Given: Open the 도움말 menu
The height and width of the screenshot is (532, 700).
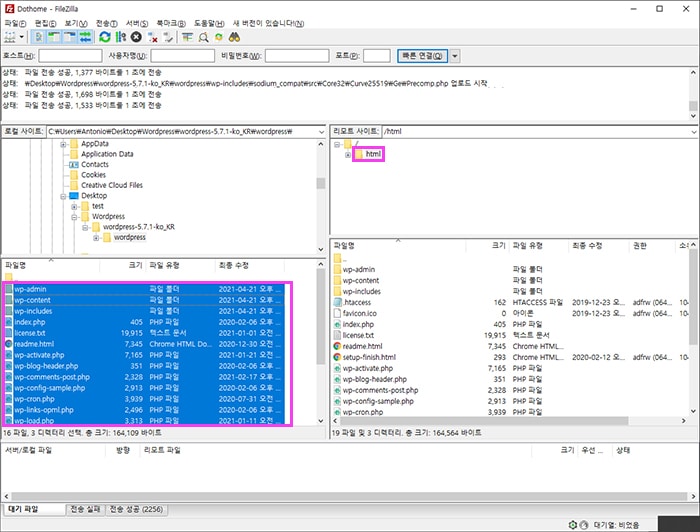Looking at the screenshot, I should pyautogui.click(x=209, y=23).
